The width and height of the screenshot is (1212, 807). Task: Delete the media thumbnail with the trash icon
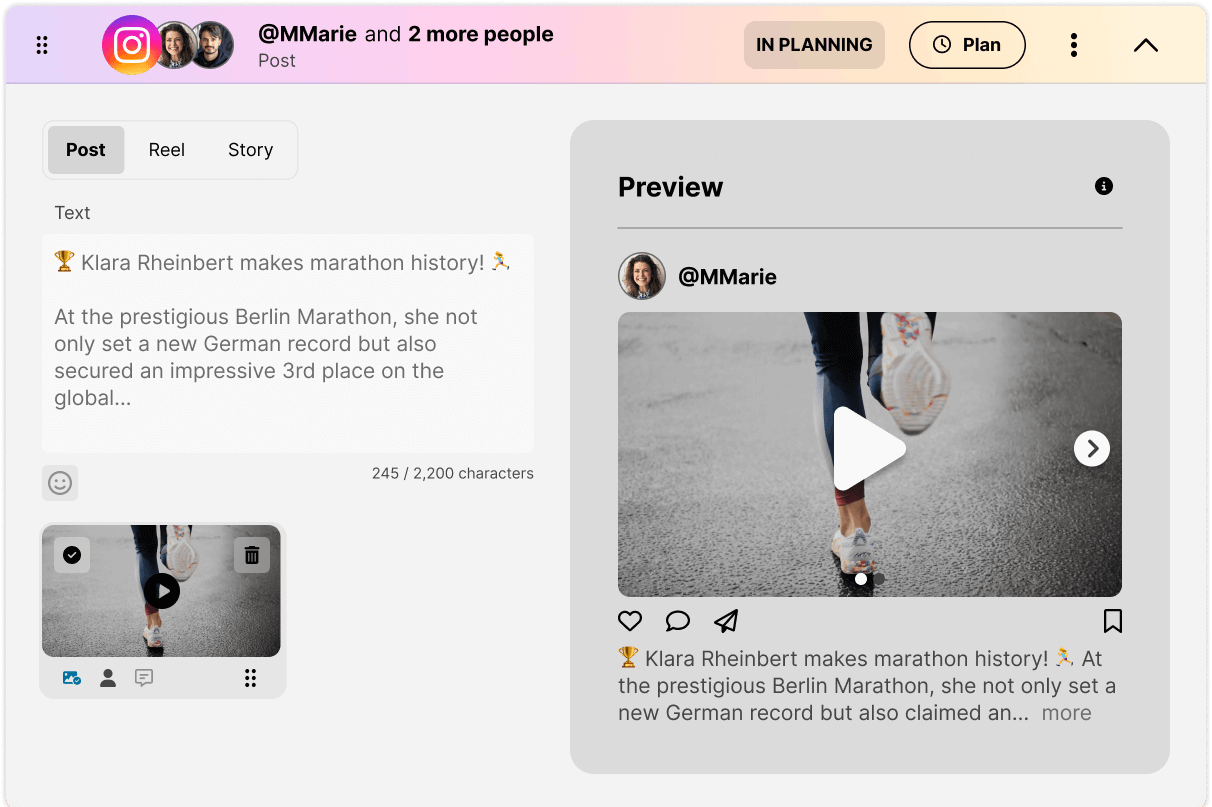(x=252, y=555)
